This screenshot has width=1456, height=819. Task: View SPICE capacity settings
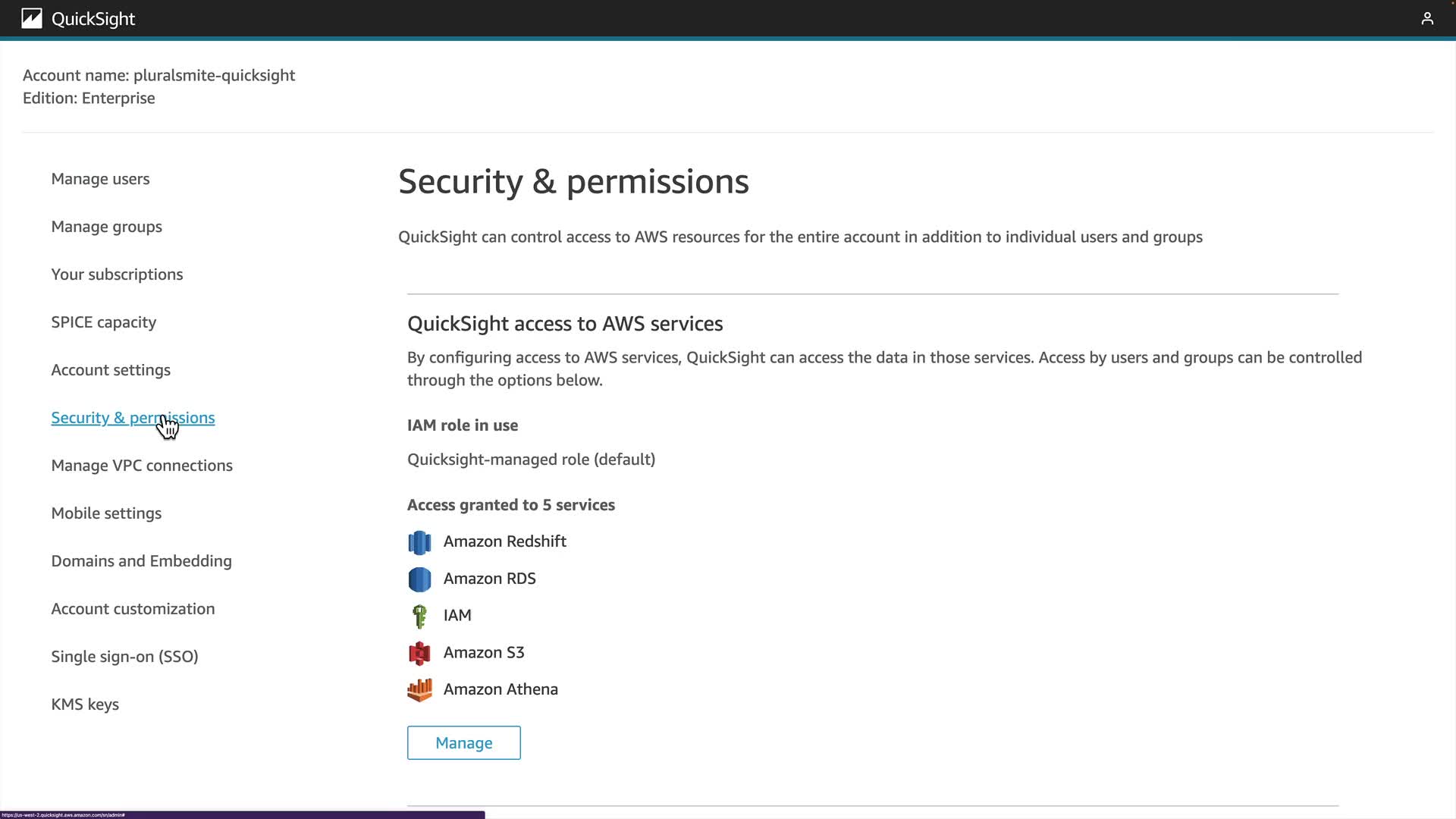(x=103, y=322)
